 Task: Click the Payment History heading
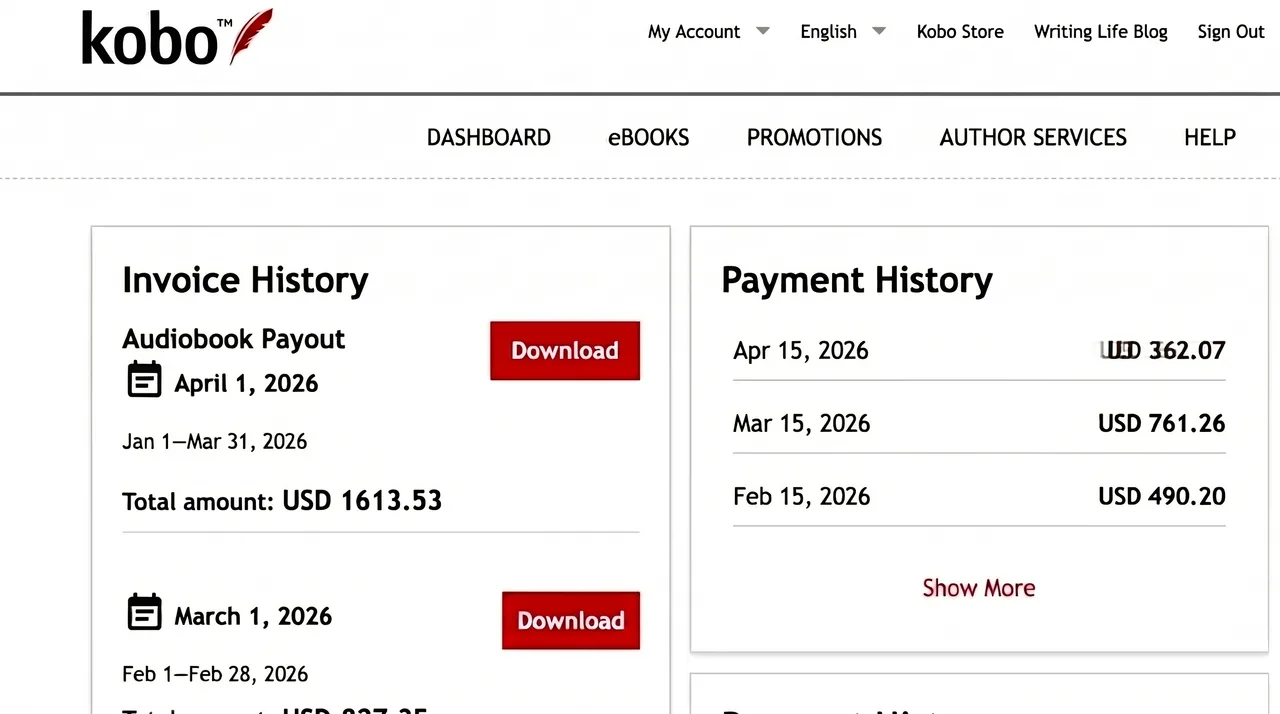(857, 280)
